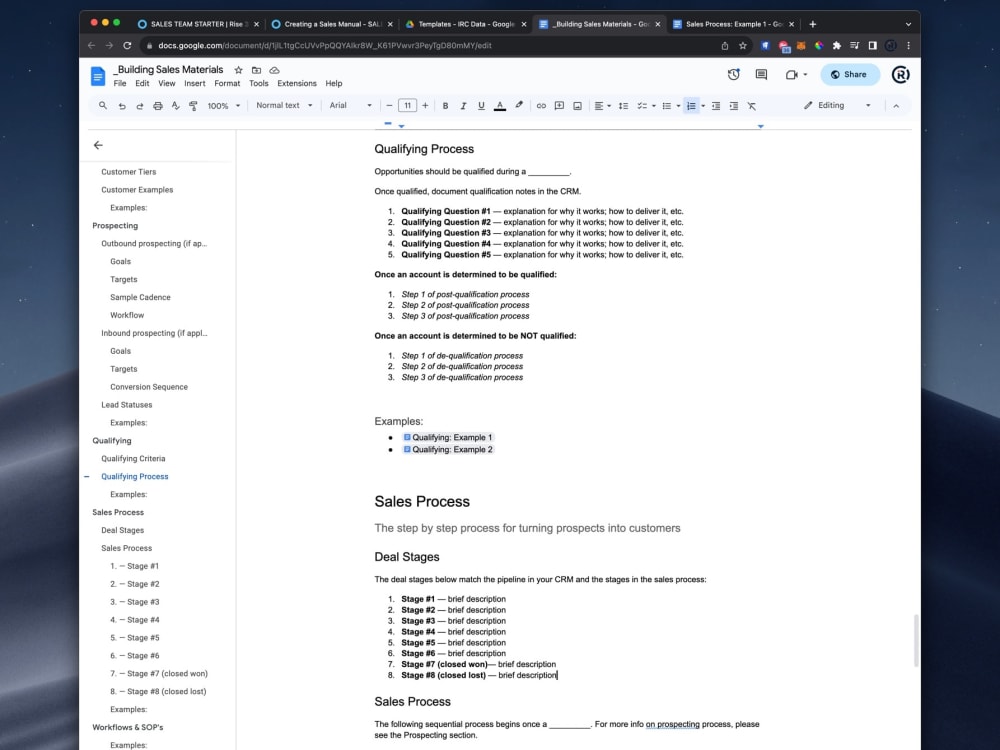
Task: Open the checklist options arrow
Action: 654,106
